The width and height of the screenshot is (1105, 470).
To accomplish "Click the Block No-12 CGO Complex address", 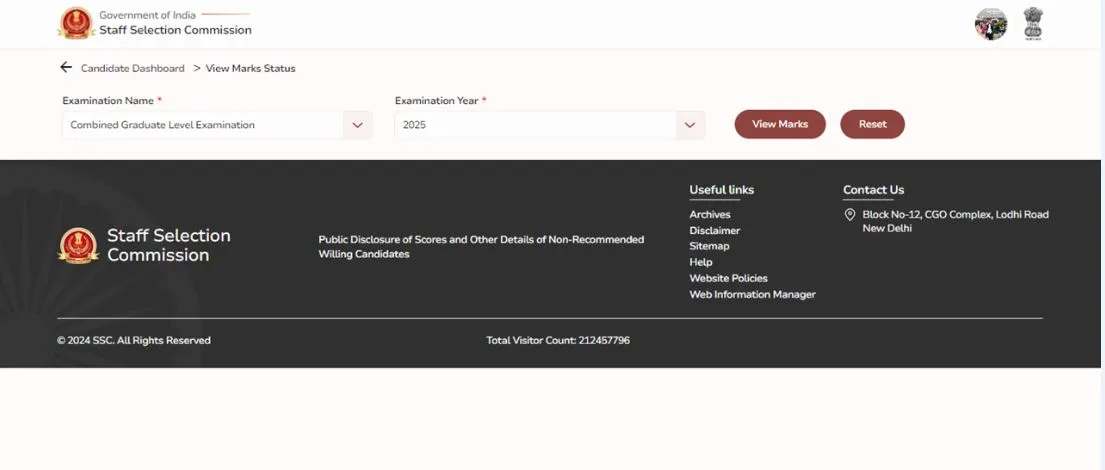I will [x=956, y=221].
